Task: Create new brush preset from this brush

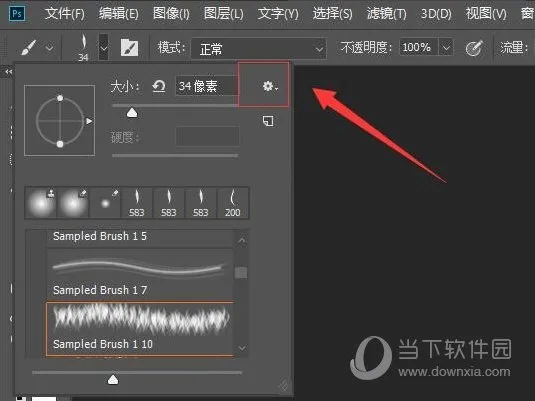Action: [268, 121]
